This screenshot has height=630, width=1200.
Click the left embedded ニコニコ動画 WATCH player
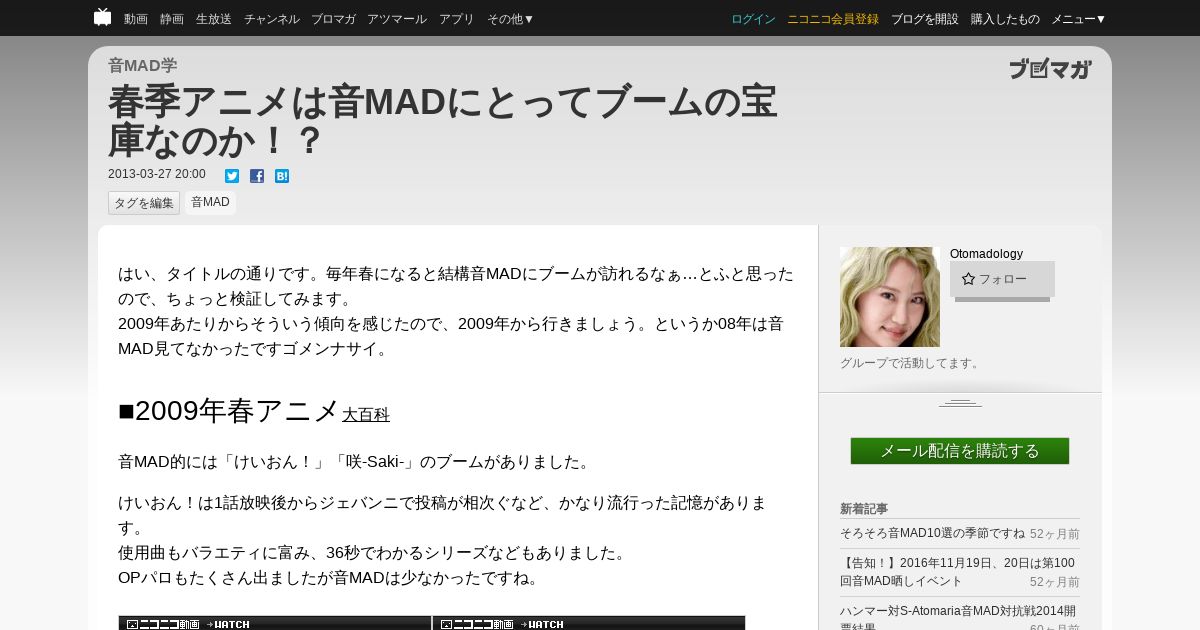(x=275, y=623)
